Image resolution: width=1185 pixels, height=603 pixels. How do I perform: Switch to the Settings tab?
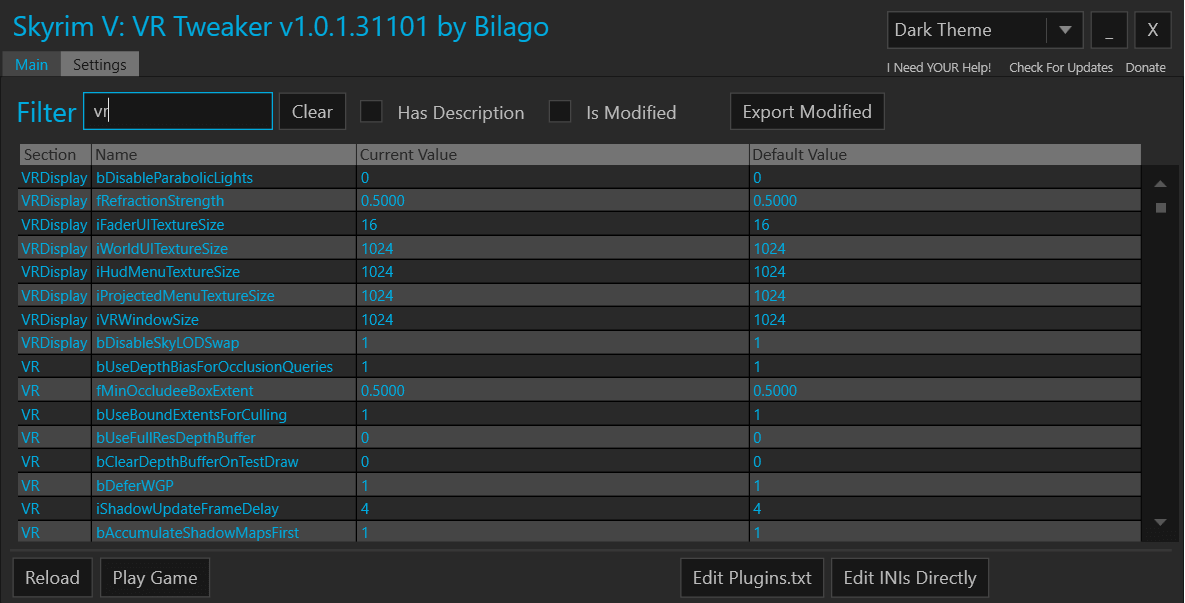pos(100,64)
